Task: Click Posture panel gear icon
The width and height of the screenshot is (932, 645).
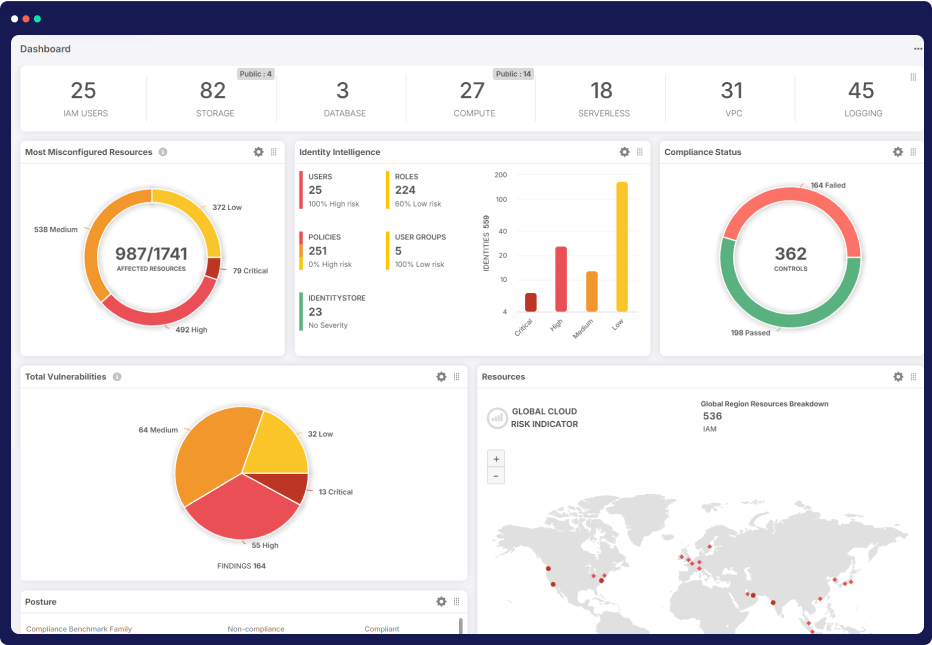Action: [x=441, y=602]
